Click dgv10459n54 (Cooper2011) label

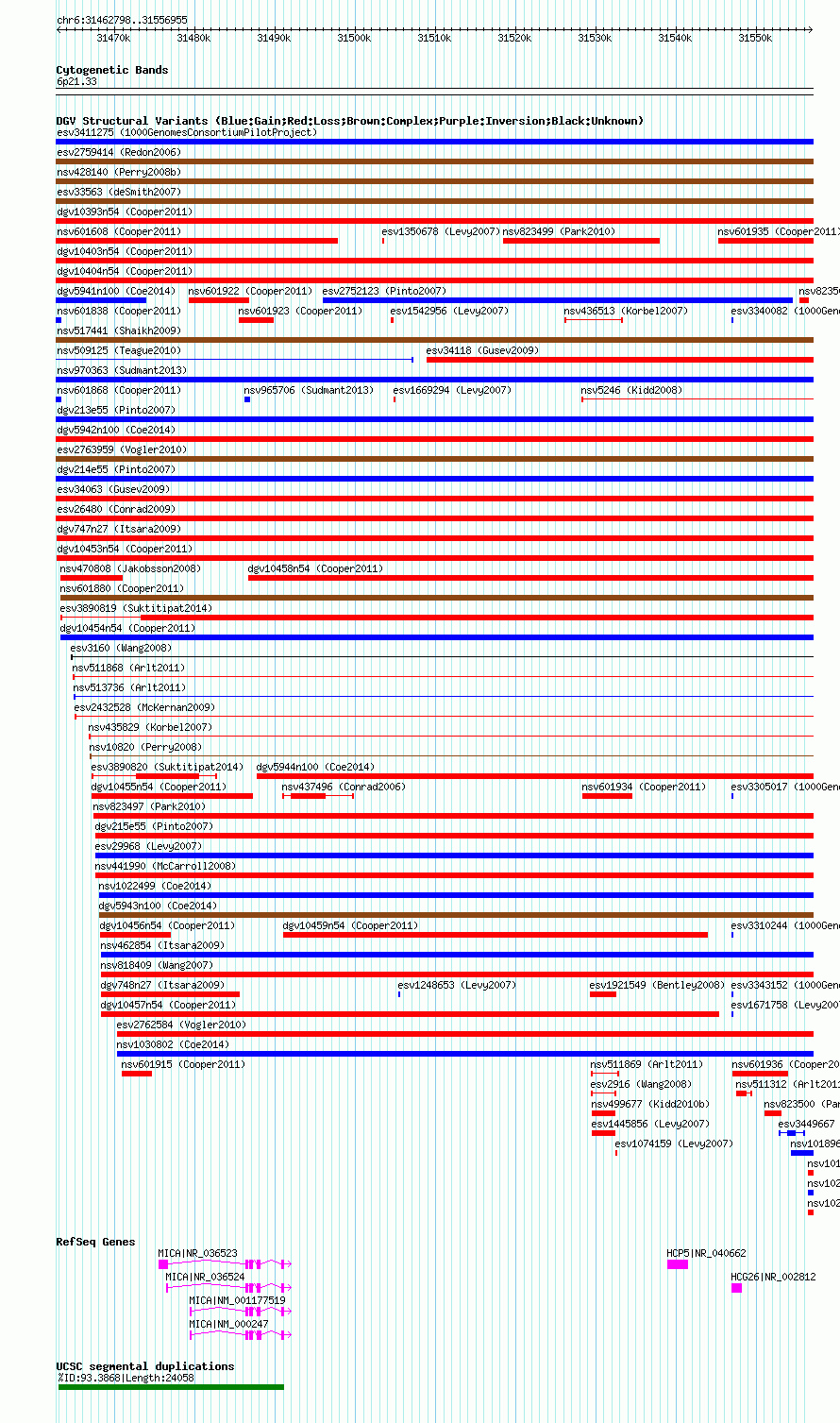coord(350,925)
